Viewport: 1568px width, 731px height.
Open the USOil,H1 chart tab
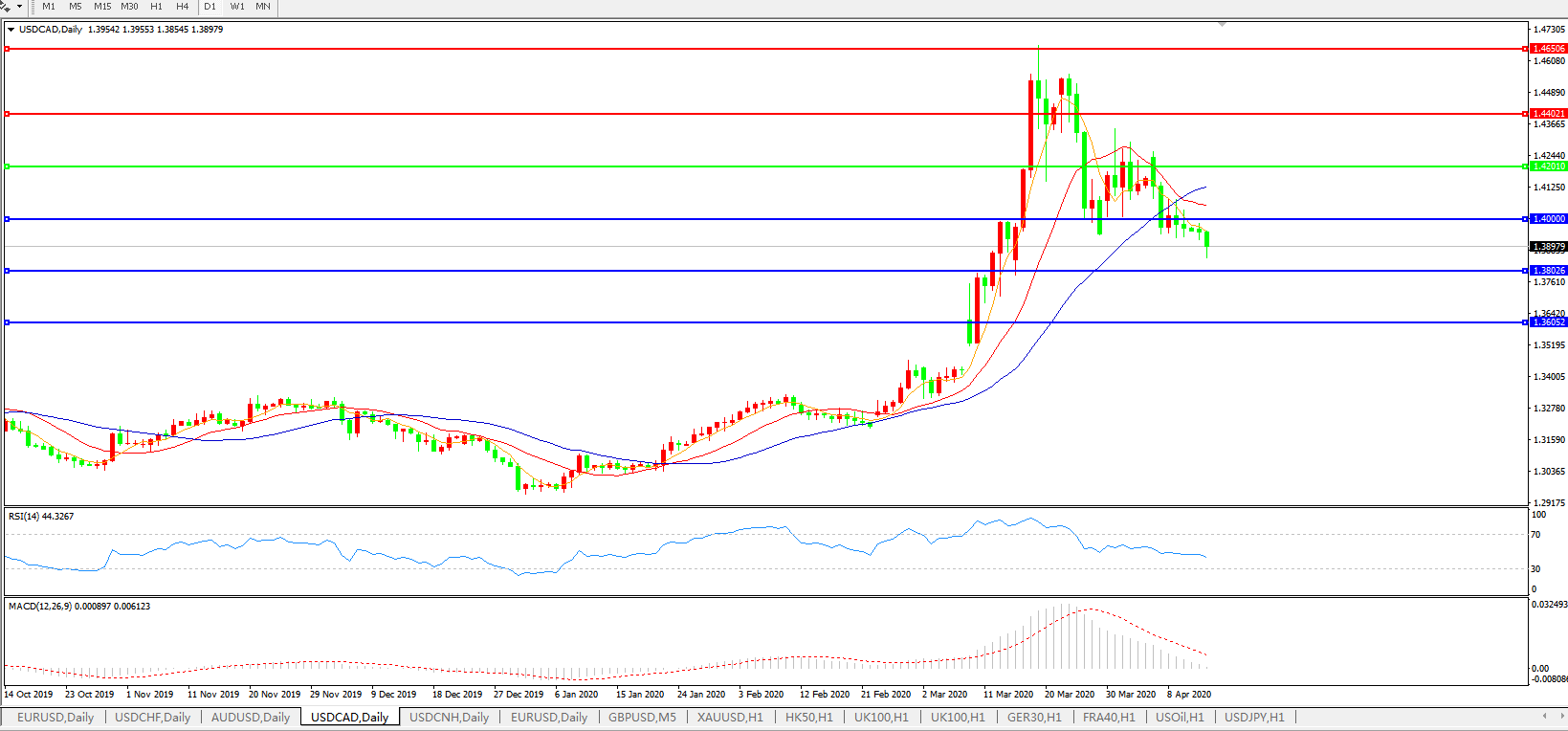[1180, 717]
